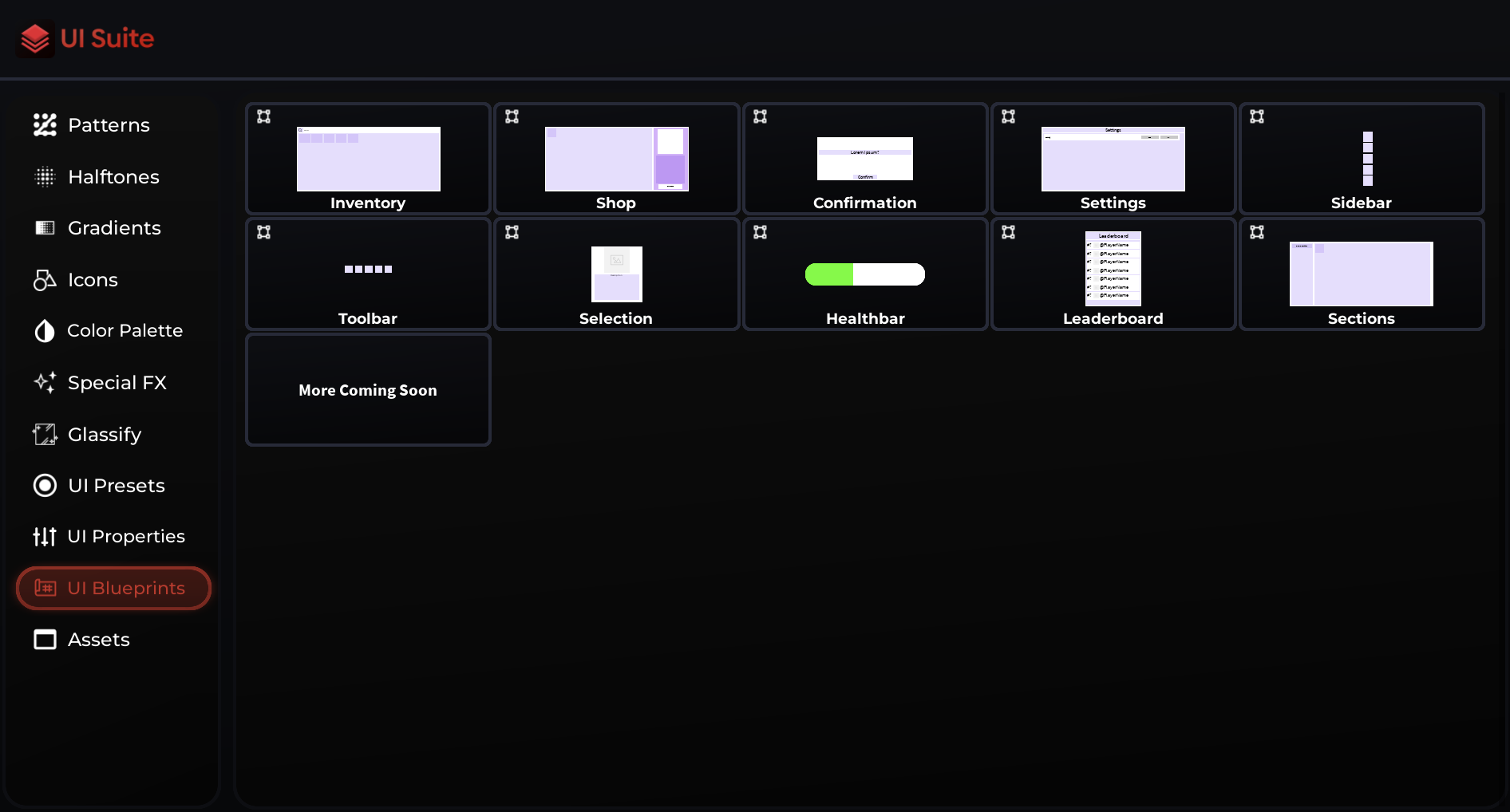Expand the Sidebar blueprint card
The image size is (1510, 812).
pos(1257,116)
